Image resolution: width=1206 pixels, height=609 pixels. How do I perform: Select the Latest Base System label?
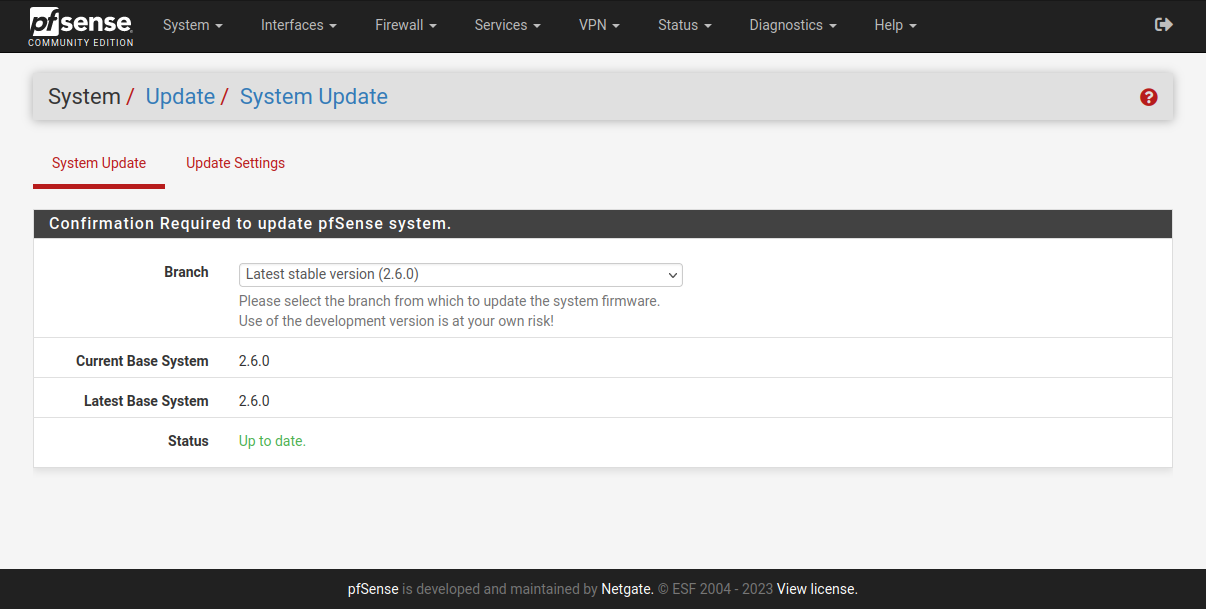point(146,401)
